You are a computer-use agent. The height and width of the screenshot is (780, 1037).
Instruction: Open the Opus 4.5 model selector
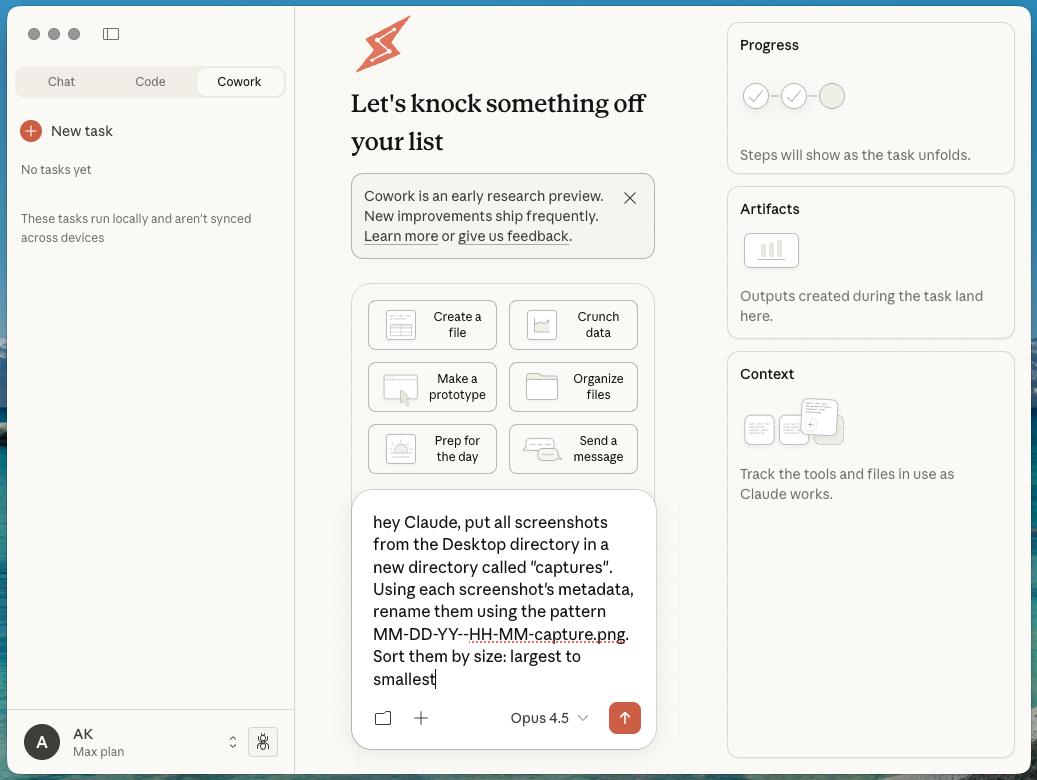coord(548,718)
